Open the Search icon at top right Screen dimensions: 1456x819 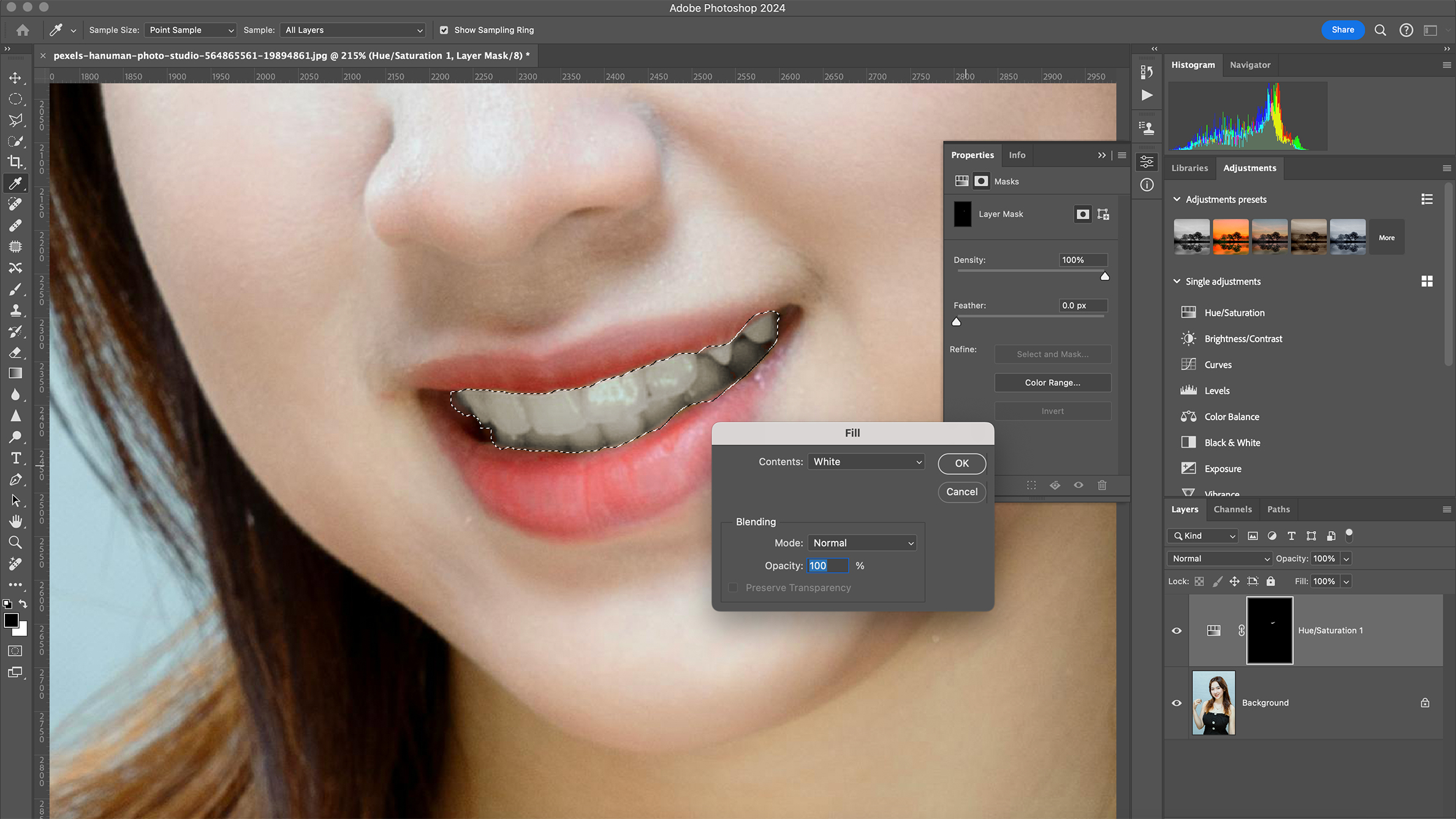click(x=1380, y=30)
